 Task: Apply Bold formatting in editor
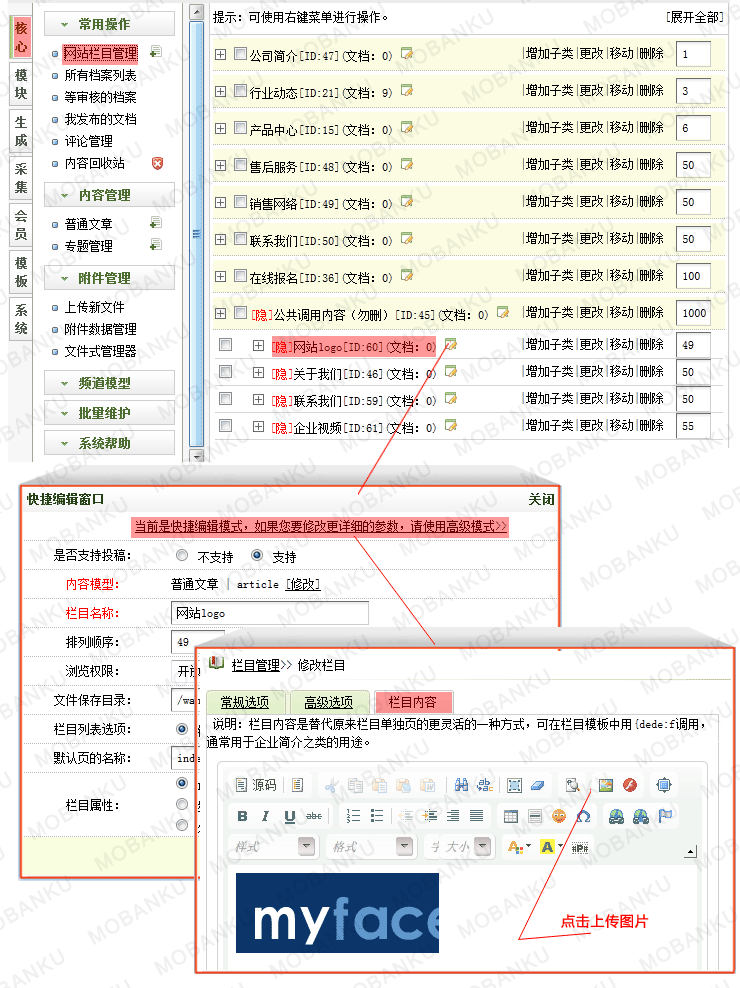(242, 816)
